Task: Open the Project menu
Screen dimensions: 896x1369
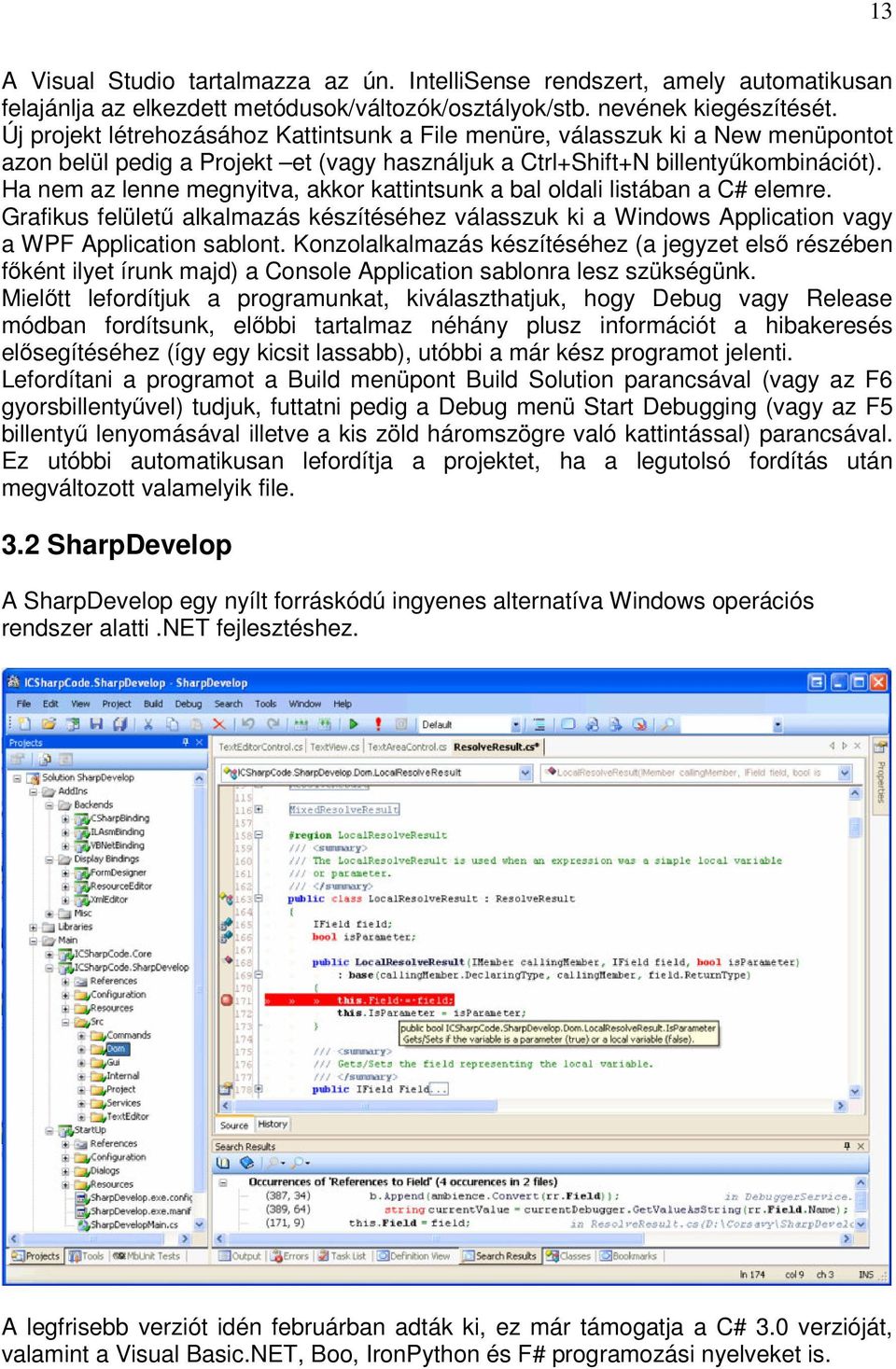Action: tap(117, 705)
